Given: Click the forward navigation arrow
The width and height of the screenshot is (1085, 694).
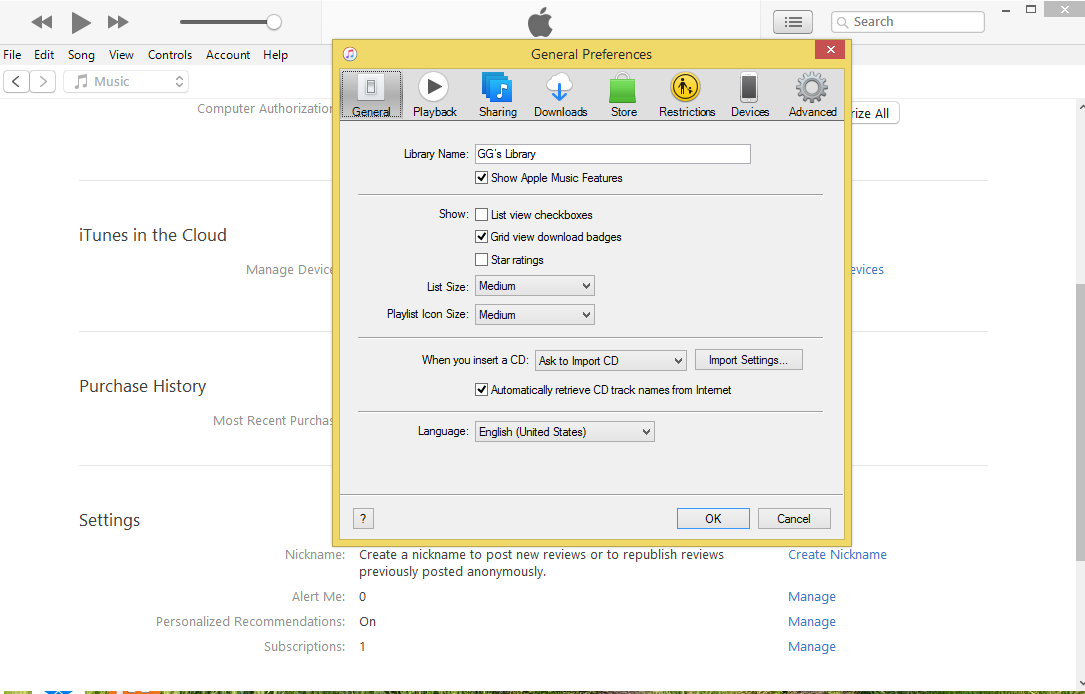Looking at the screenshot, I should [x=42, y=82].
